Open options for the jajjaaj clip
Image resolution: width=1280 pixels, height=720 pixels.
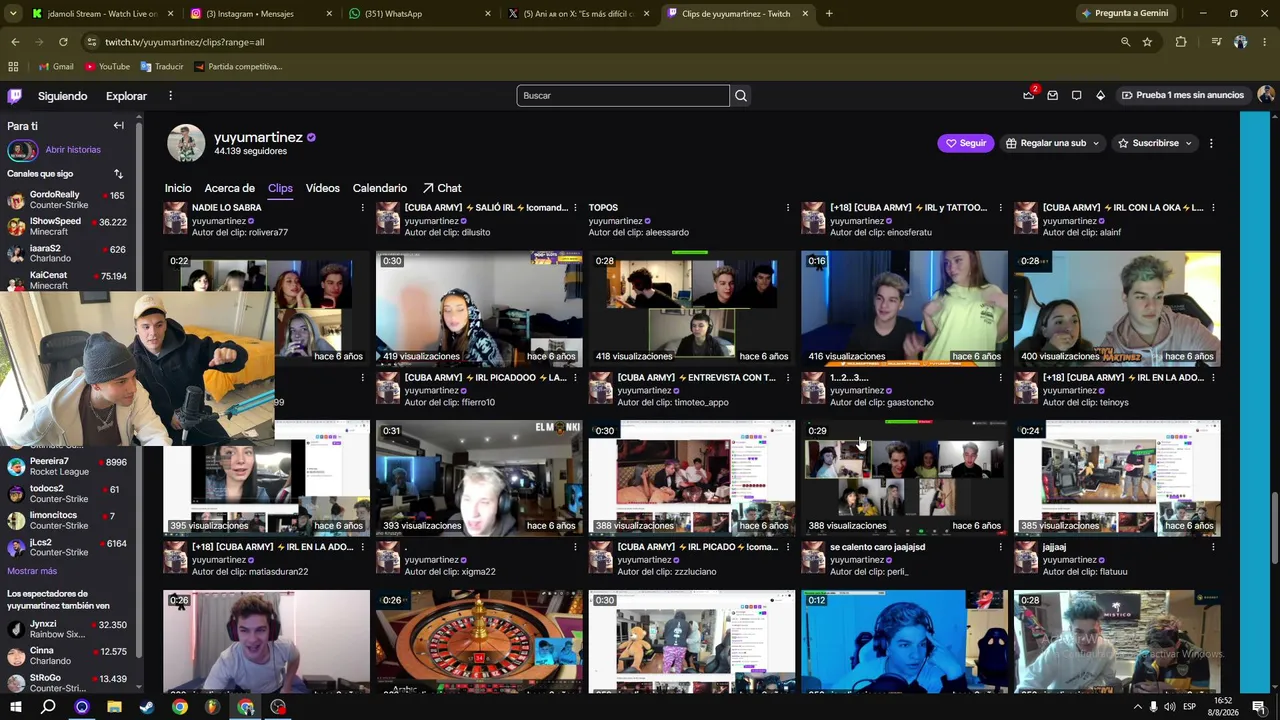[x=1213, y=547]
